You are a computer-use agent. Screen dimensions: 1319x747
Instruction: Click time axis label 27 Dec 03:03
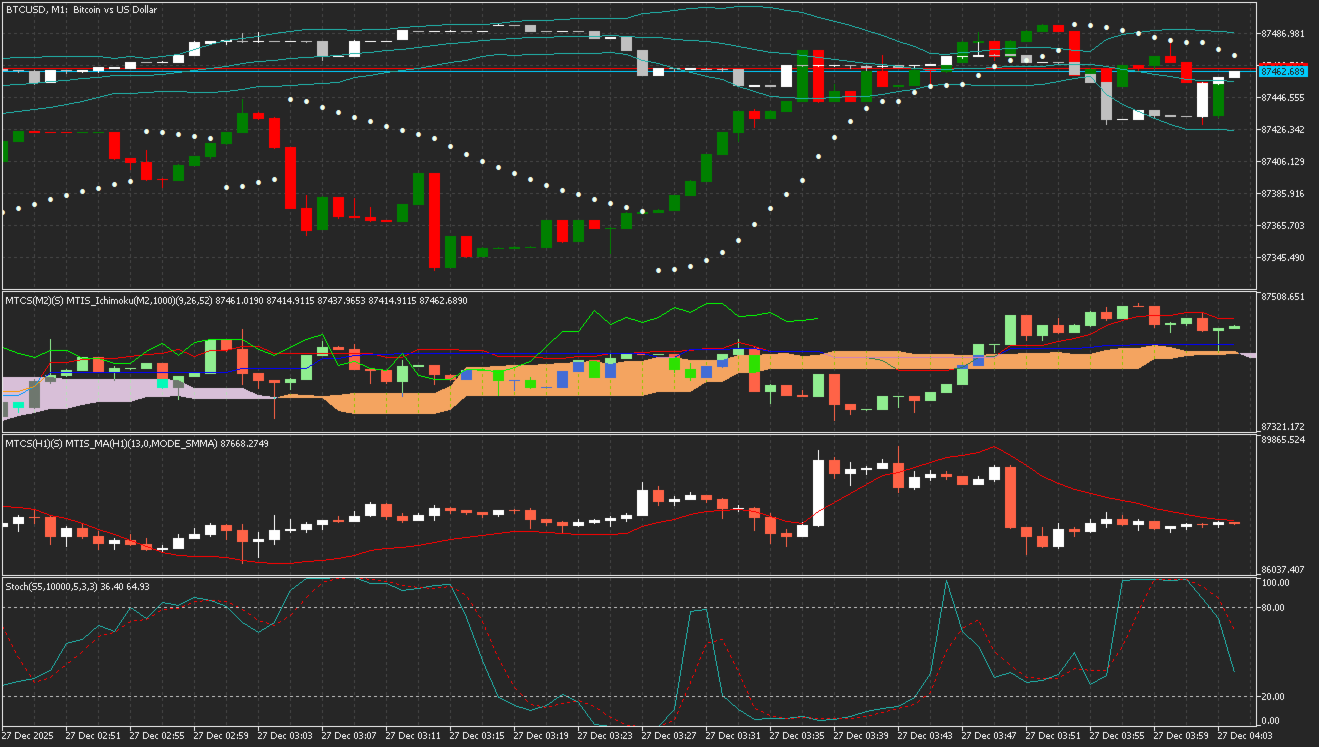pyautogui.click(x=285, y=736)
